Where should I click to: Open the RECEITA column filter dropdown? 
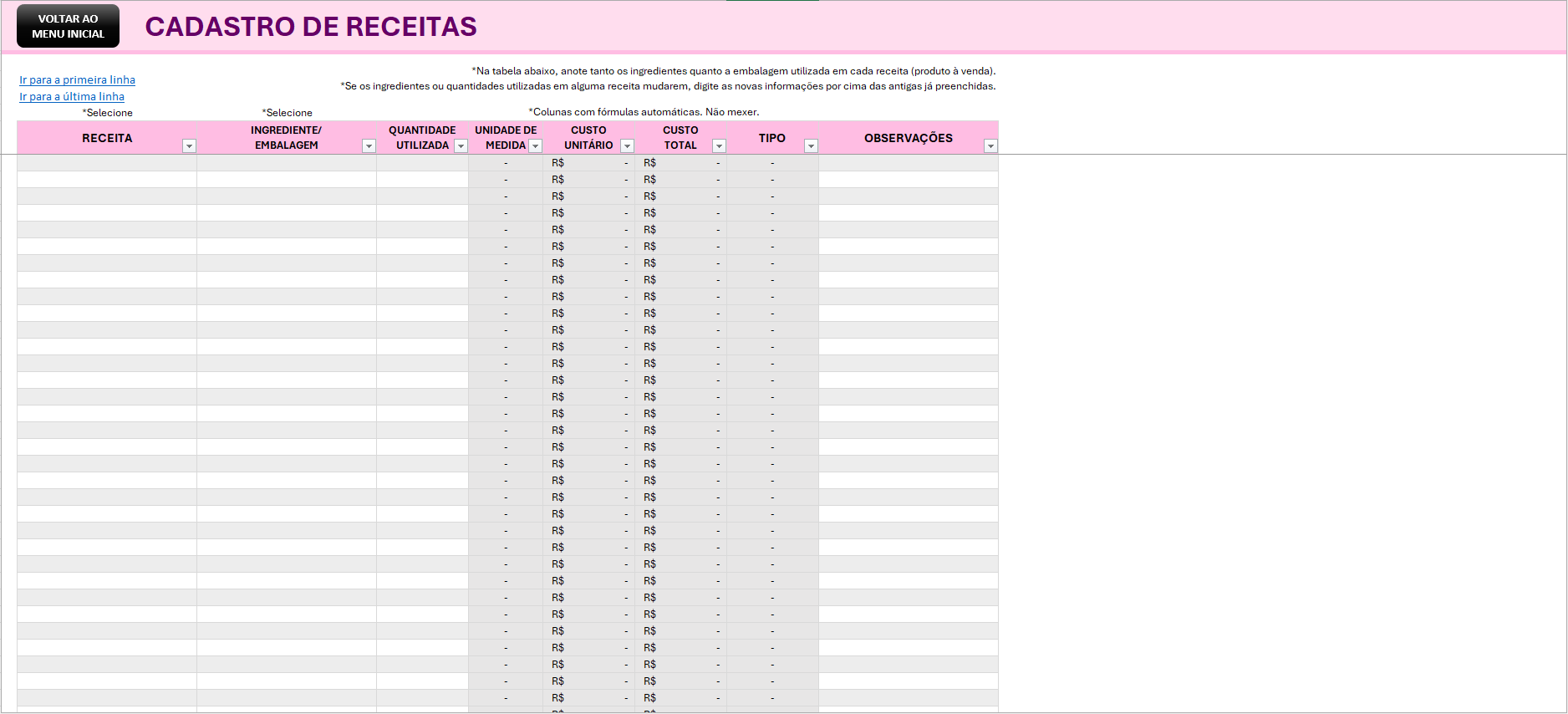[x=189, y=146]
